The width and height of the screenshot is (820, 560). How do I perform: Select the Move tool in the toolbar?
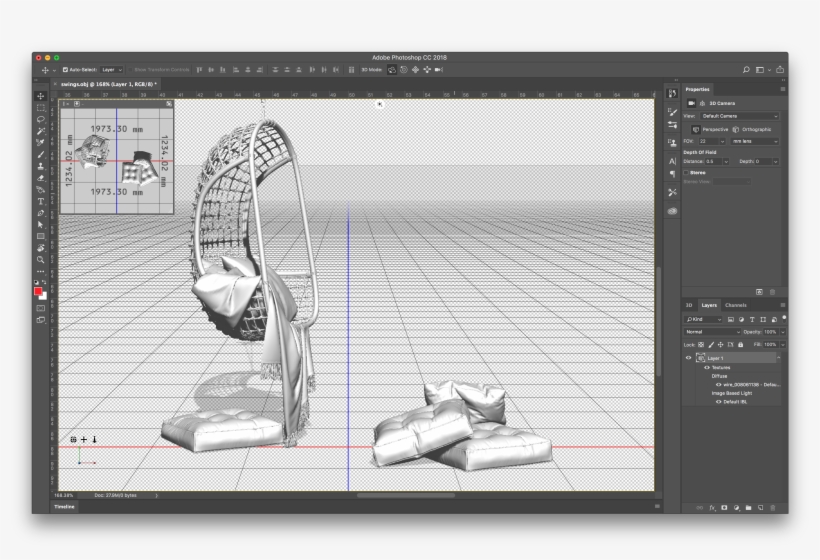tap(41, 96)
